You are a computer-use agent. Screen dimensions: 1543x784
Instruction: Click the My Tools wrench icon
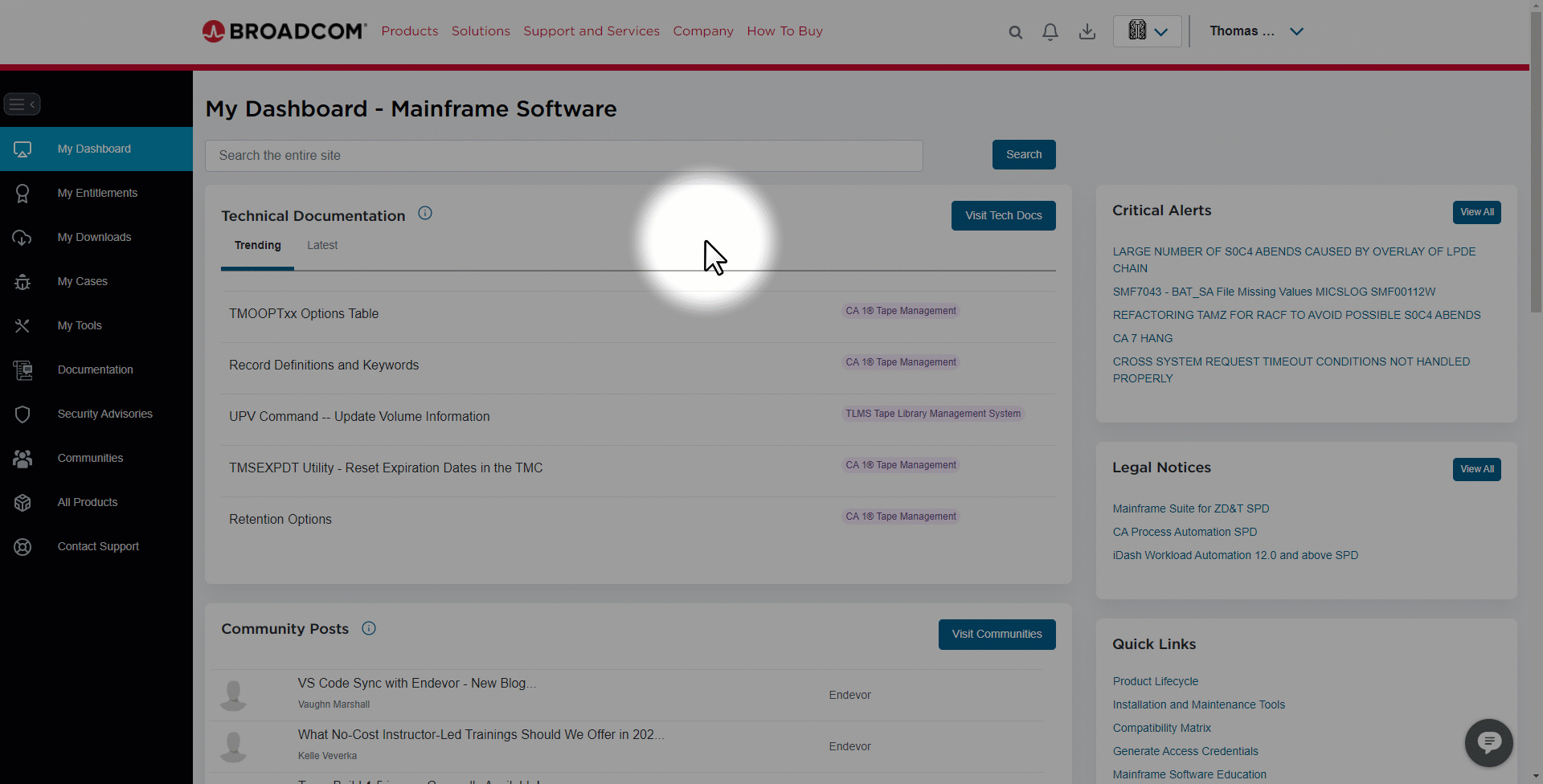tap(23, 326)
